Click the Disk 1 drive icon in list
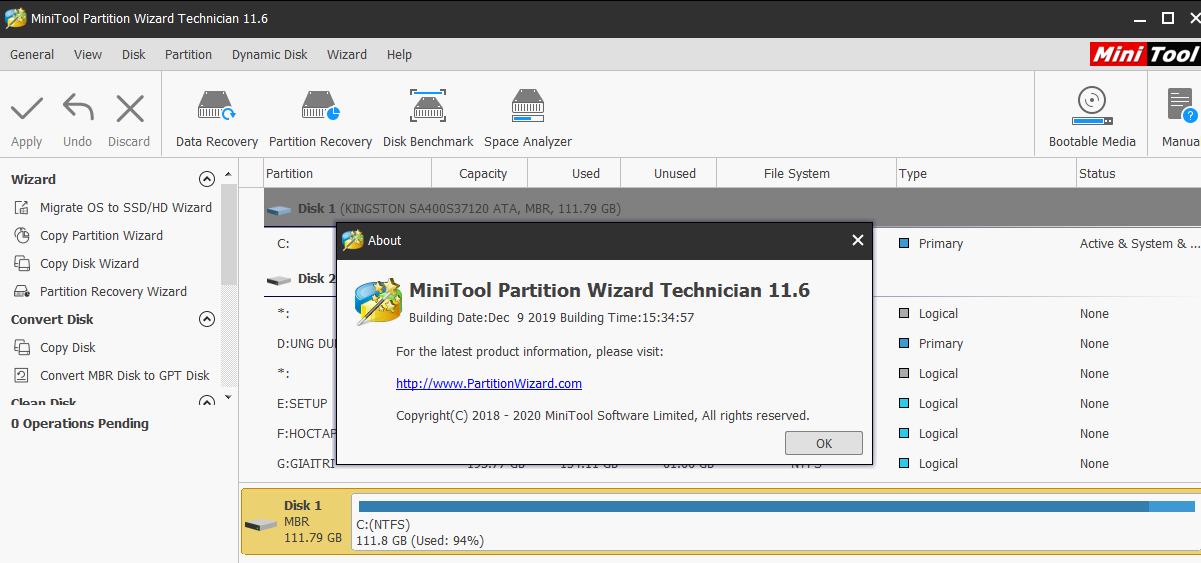This screenshot has width=1201, height=563. pyautogui.click(x=280, y=210)
